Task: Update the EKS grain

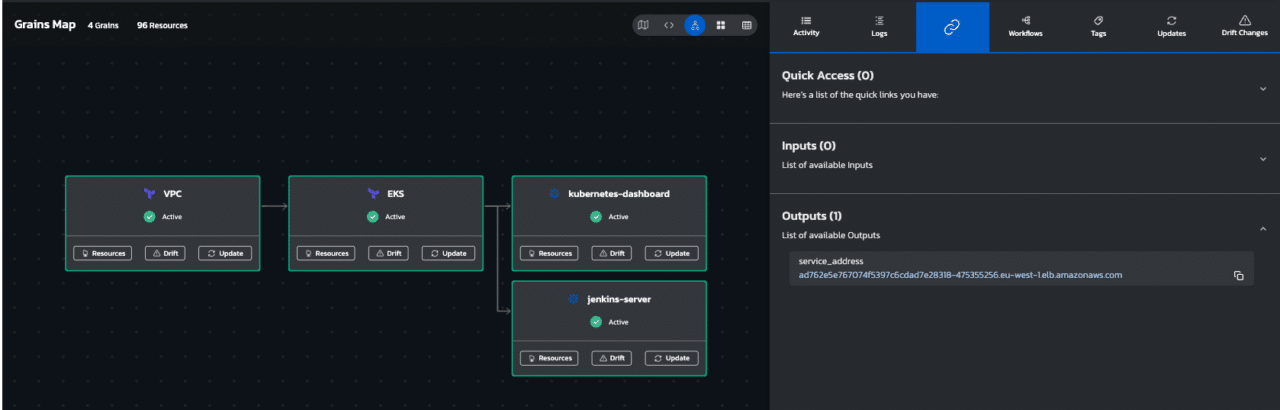Action: (448, 253)
